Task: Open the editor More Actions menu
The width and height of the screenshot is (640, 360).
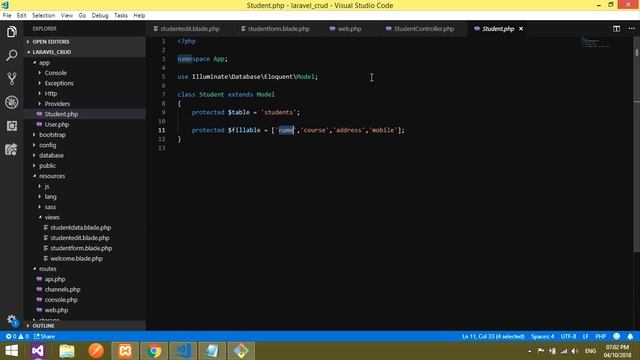Action: 631,29
